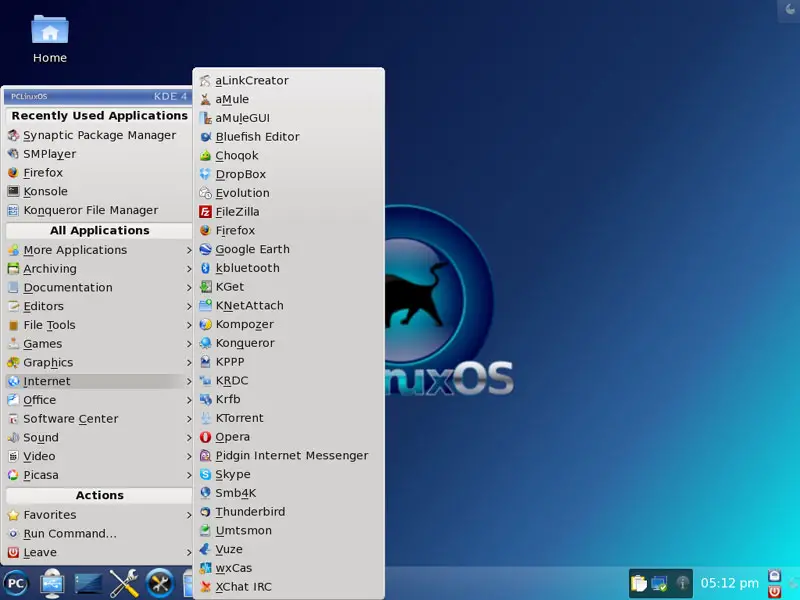Open Home folder on desktop
The width and height of the screenshot is (800, 600).
[x=49, y=39]
